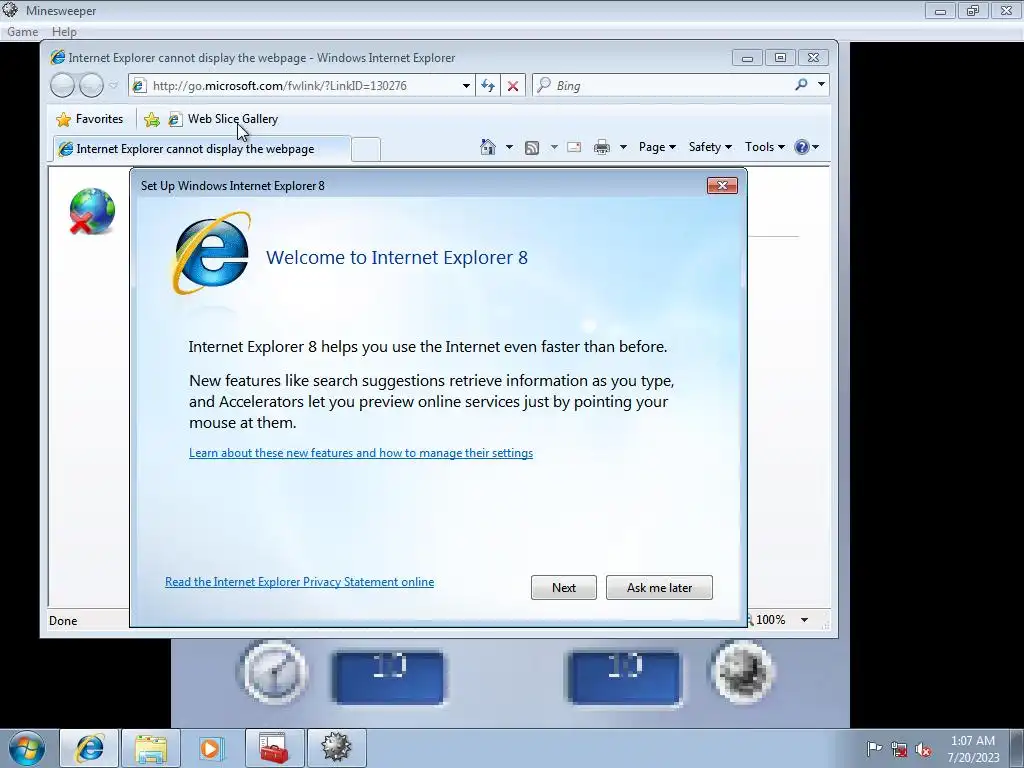Click the Minesweeper mine taskbar icon
This screenshot has width=1024, height=768.
pos(336,748)
